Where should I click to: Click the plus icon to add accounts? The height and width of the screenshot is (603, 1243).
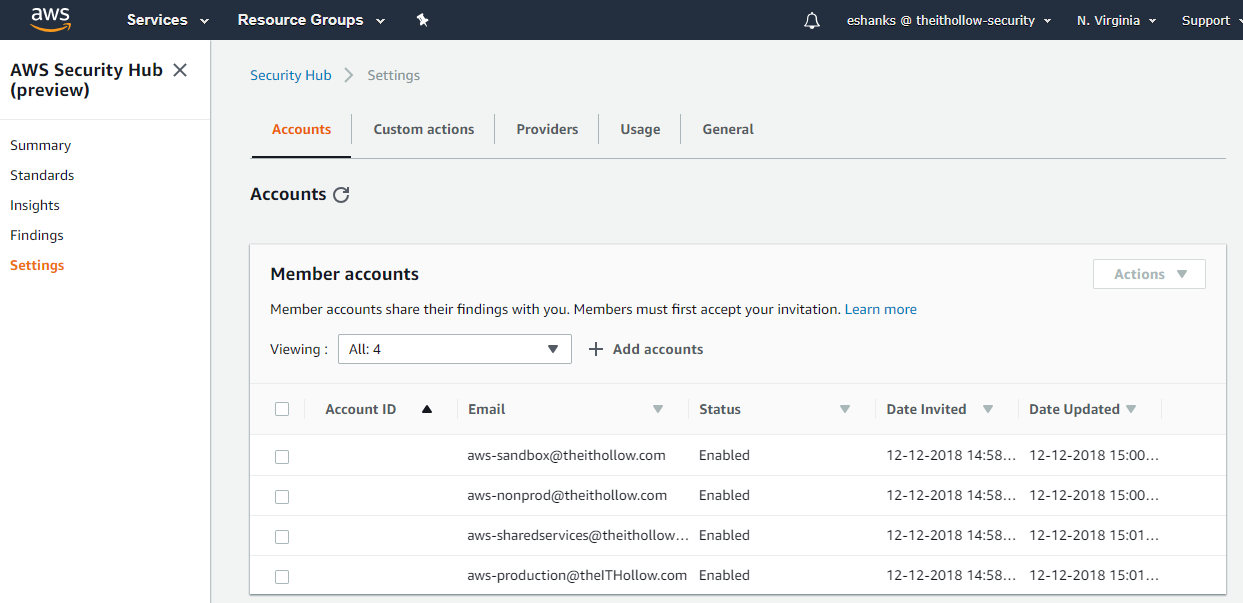pyautogui.click(x=596, y=349)
